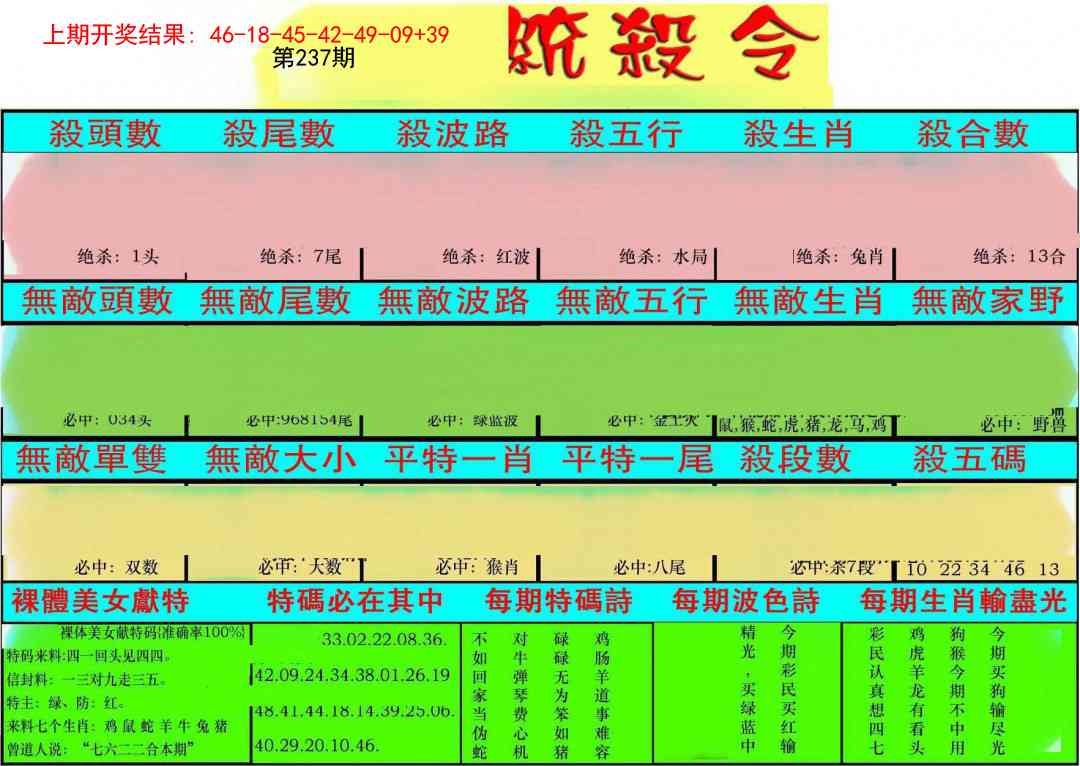
Task: Select the 無敵波路 header
Action: 453,301
